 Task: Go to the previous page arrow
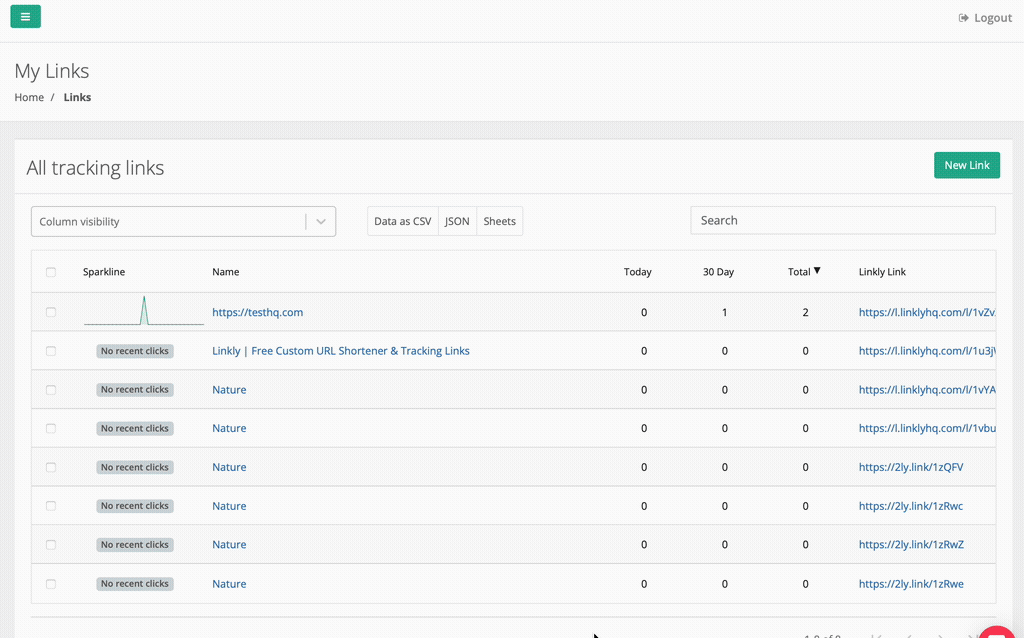[x=908, y=634]
